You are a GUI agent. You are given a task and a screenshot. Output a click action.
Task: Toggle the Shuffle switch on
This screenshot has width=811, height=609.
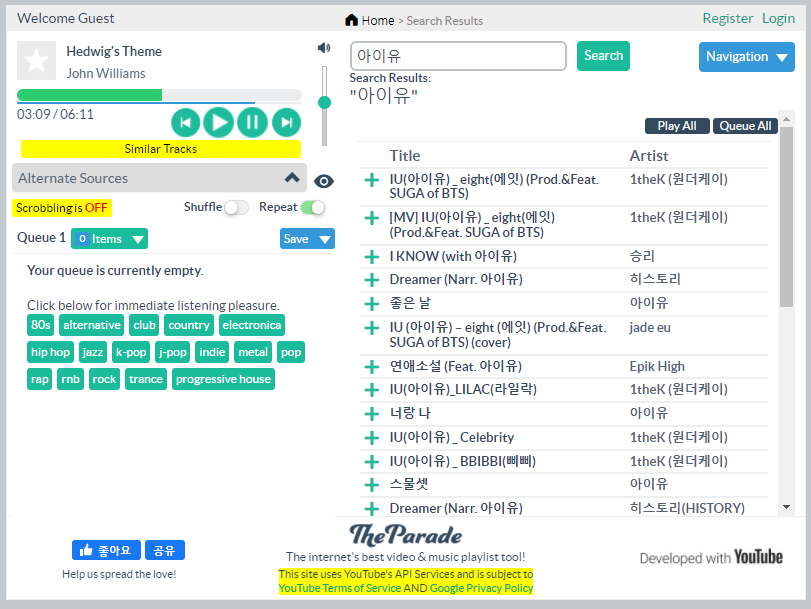coord(236,208)
